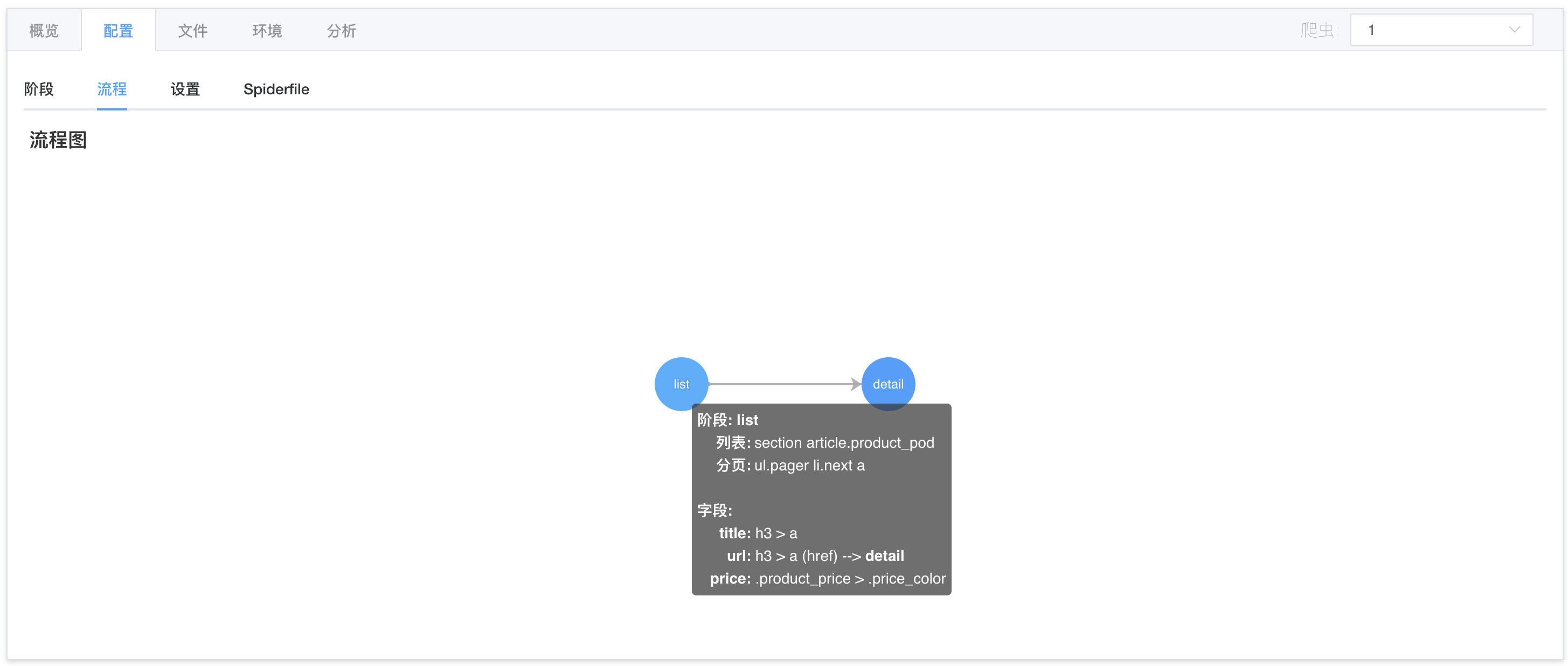This screenshot has height=666, width=1568.
Task: Open the 文件 tab
Action: click(x=193, y=30)
